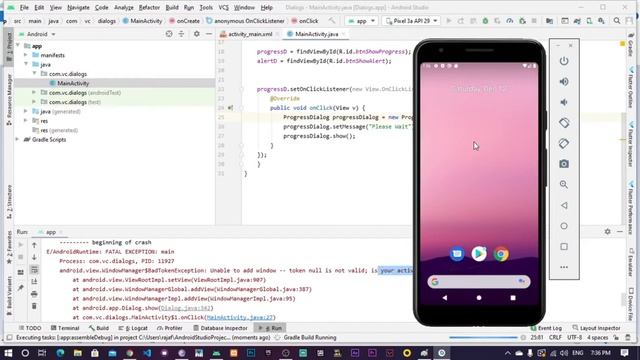Open Play Store on the emulator home screen

pyautogui.click(x=479, y=254)
